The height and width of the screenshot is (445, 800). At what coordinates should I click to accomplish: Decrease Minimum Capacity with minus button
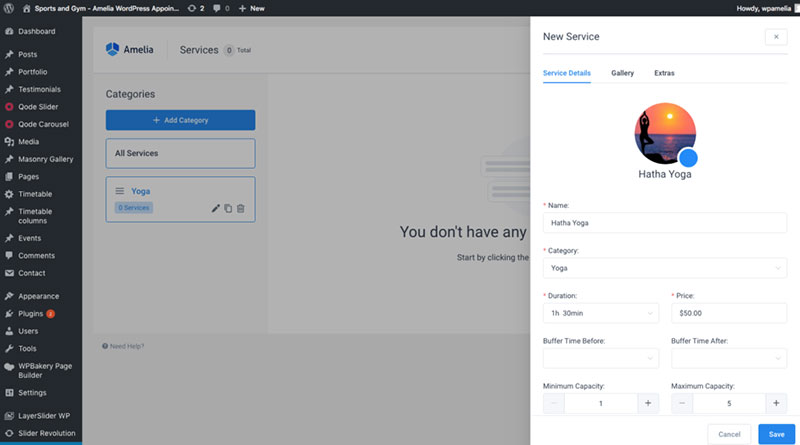point(554,403)
